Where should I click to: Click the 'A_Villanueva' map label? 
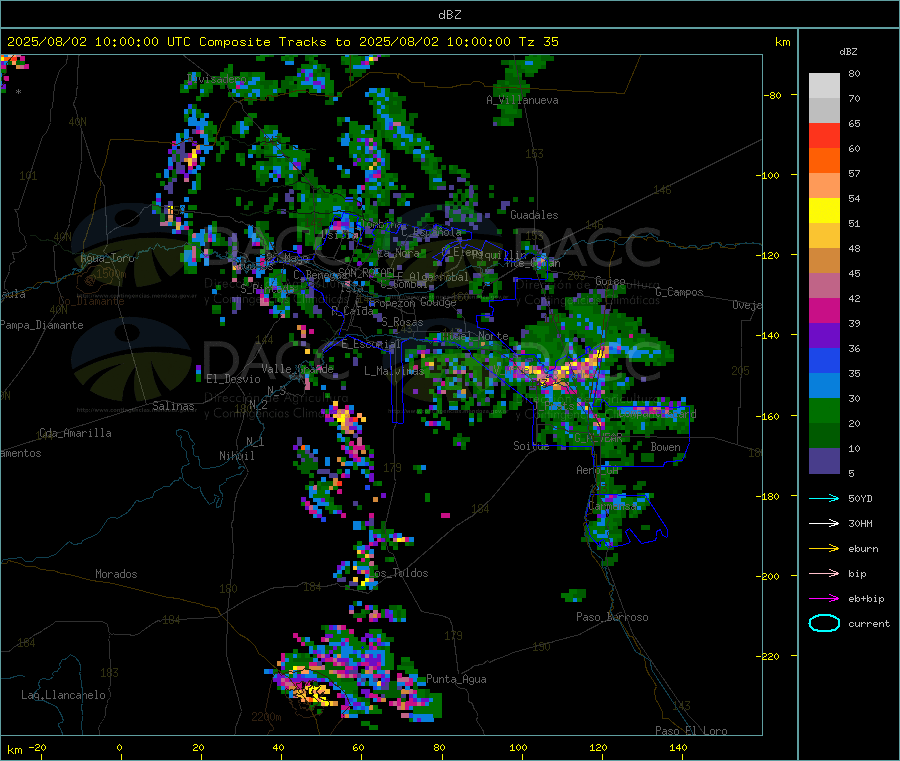pos(522,100)
